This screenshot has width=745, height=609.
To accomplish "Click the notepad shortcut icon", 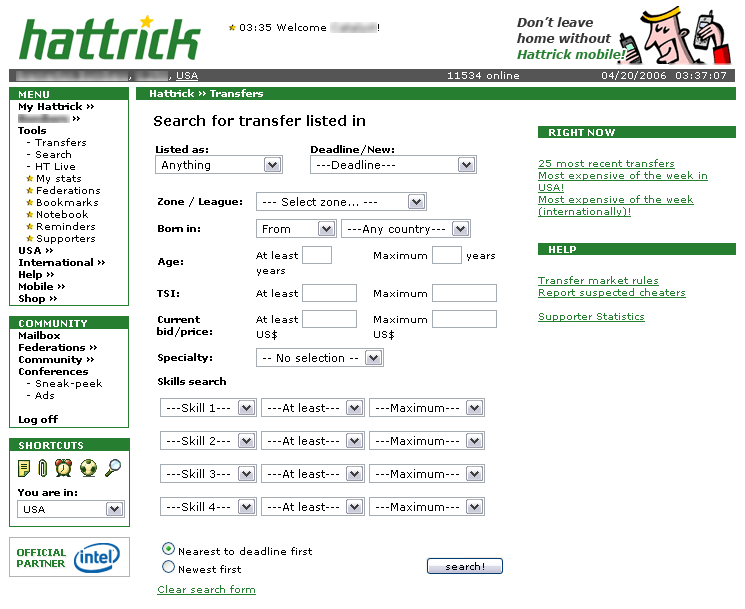I will point(25,468).
